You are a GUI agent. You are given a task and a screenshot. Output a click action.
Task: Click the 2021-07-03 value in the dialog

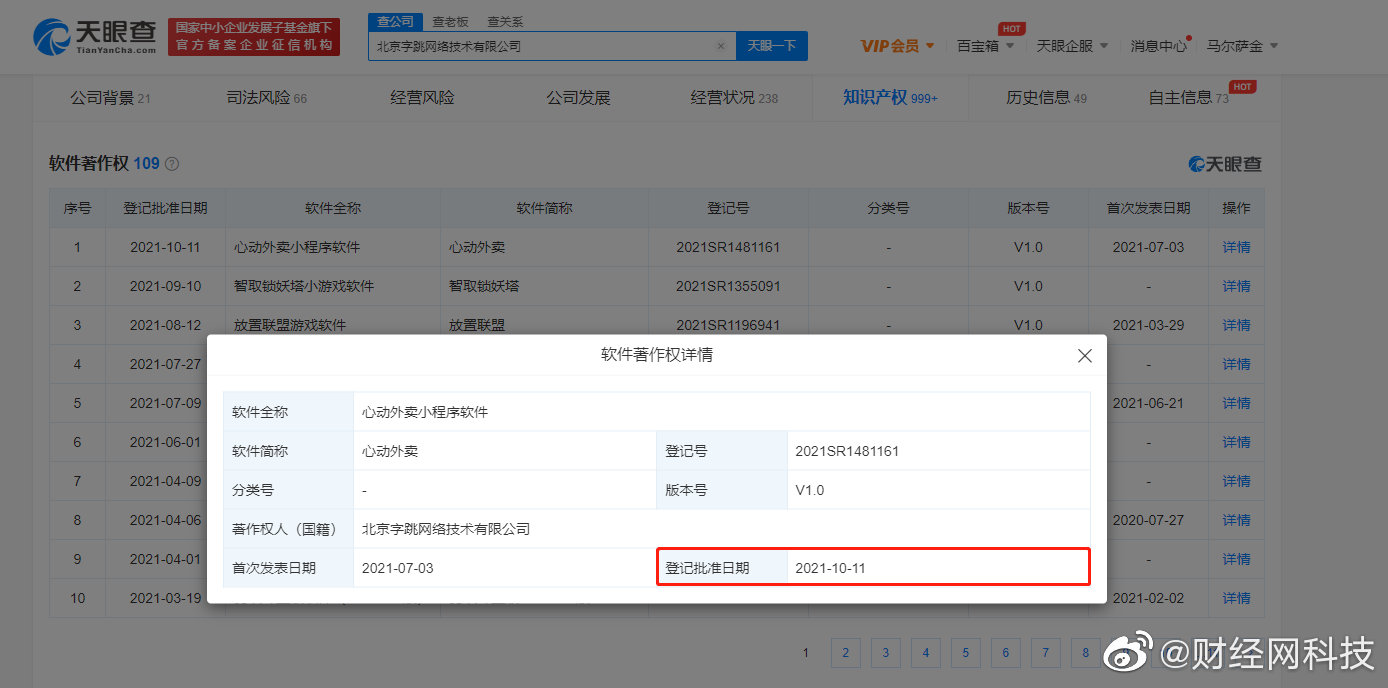click(397, 568)
